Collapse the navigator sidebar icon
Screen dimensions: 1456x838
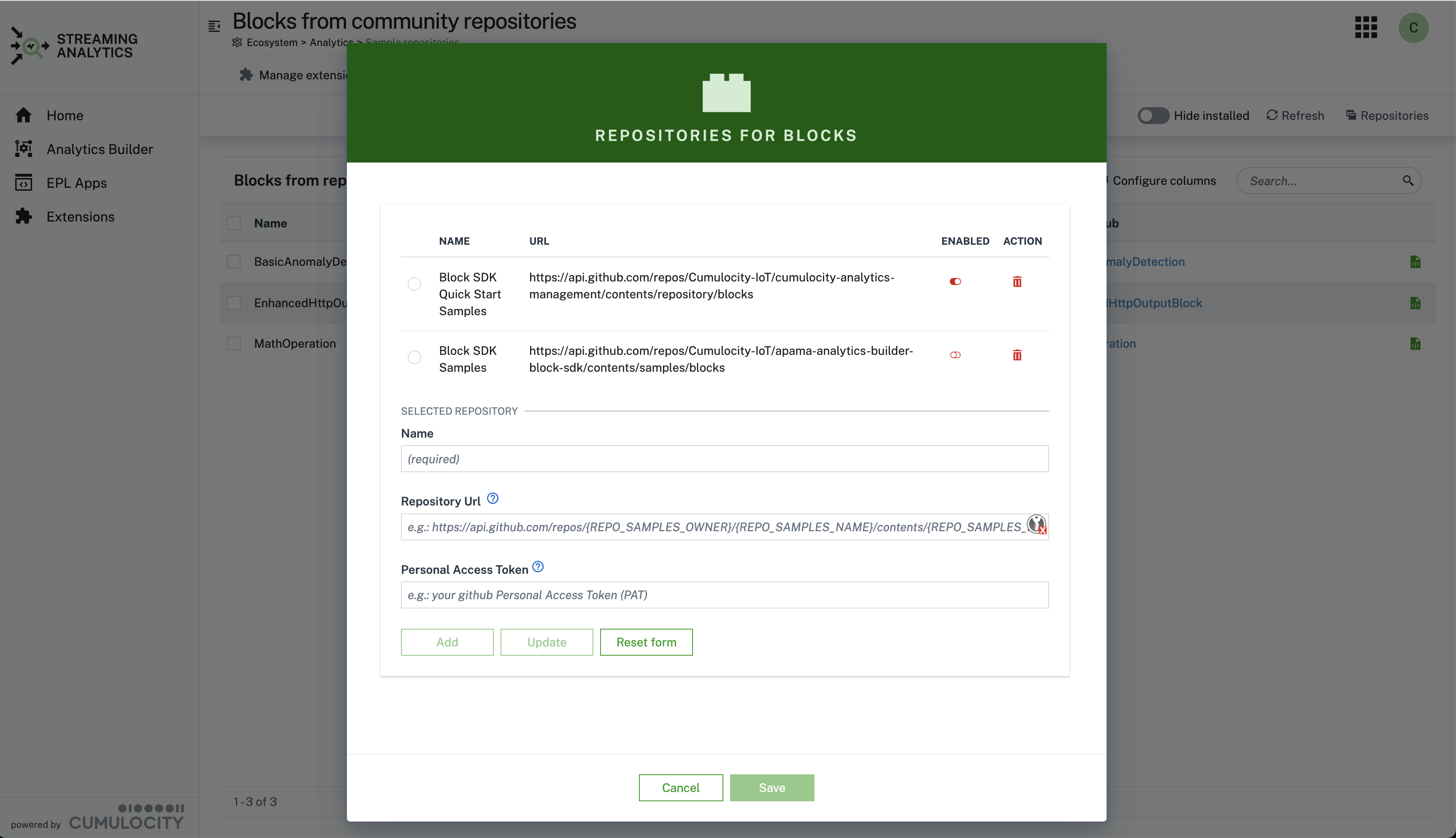[x=214, y=26]
